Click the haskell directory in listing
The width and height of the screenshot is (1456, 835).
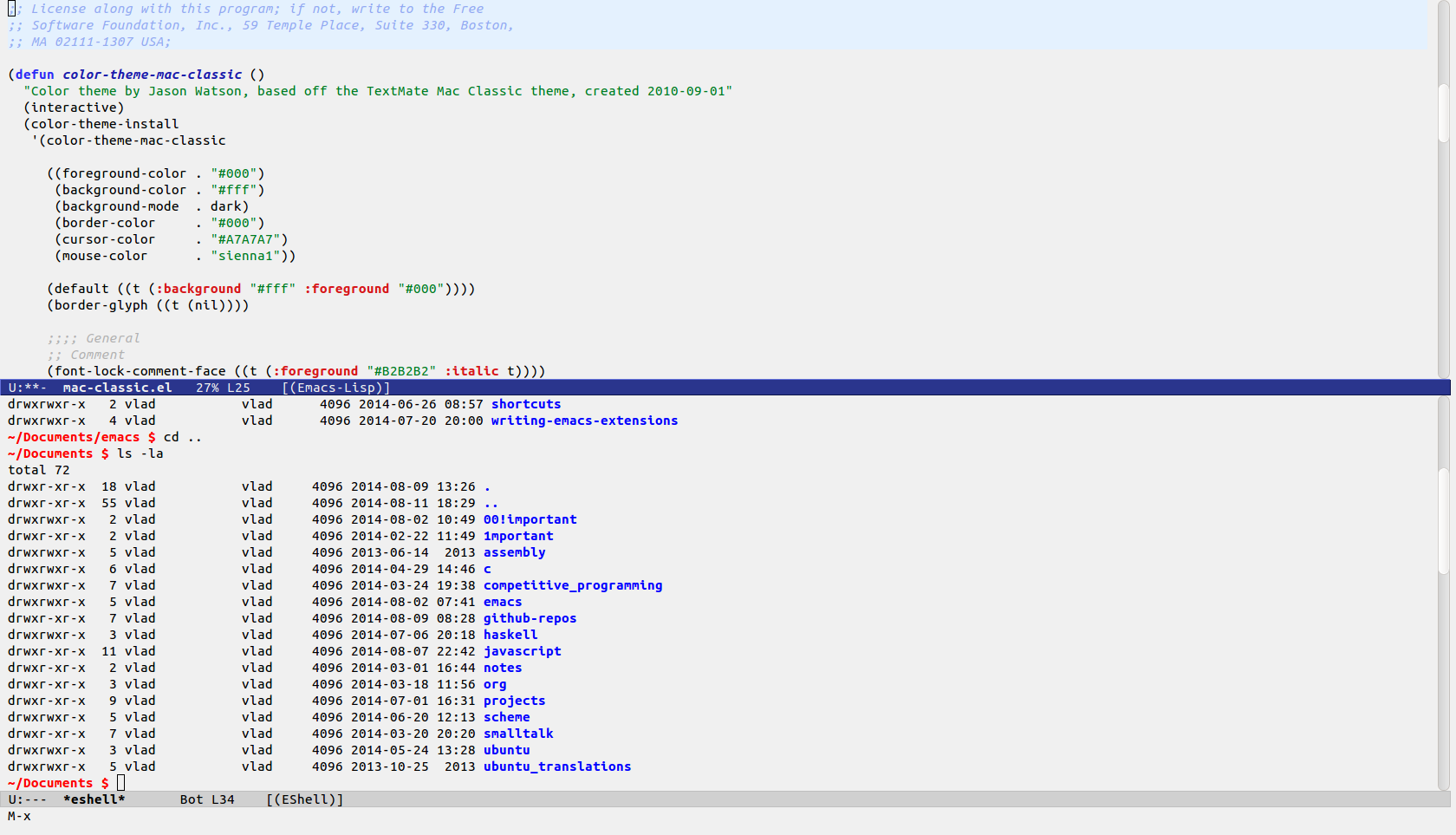coord(510,635)
